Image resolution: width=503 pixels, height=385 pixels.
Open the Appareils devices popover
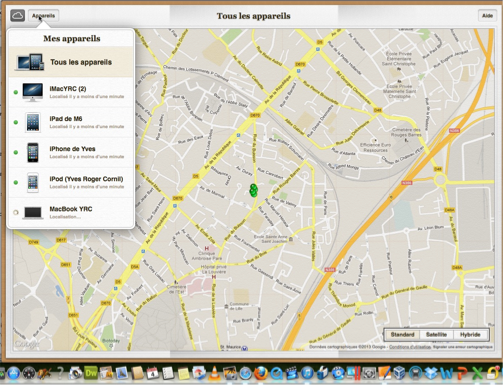pos(43,15)
